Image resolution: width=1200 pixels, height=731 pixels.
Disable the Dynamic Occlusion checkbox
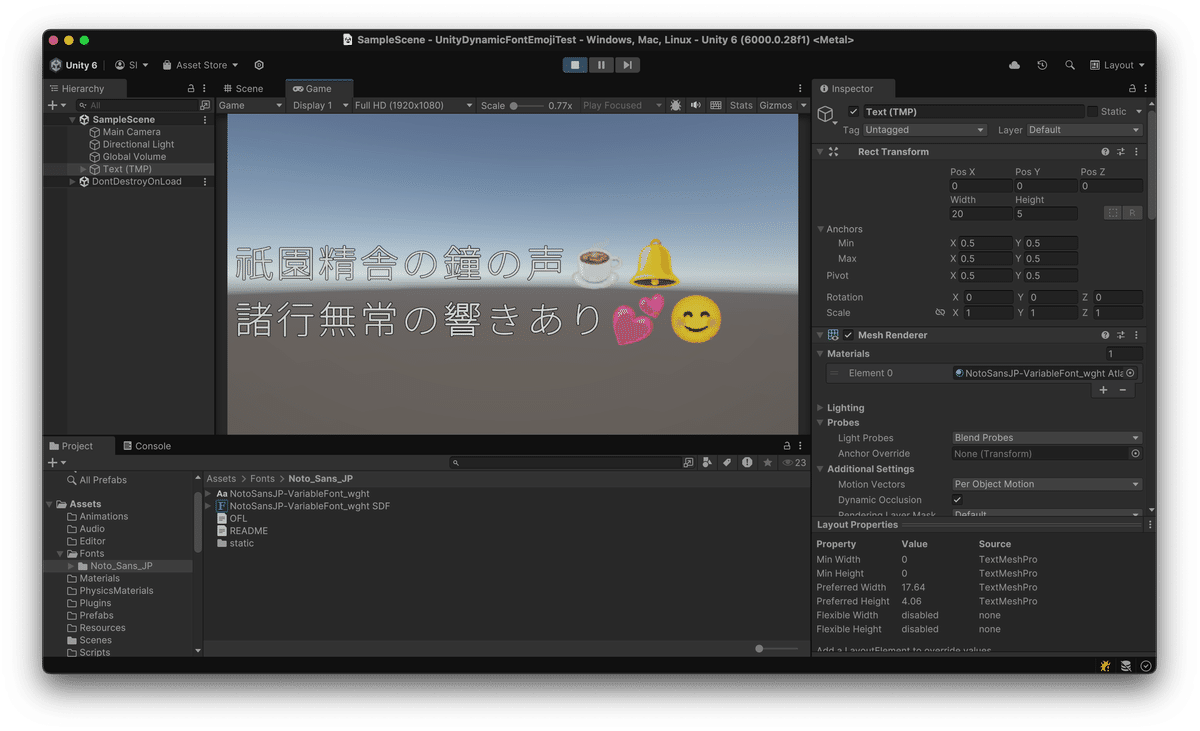(x=958, y=500)
